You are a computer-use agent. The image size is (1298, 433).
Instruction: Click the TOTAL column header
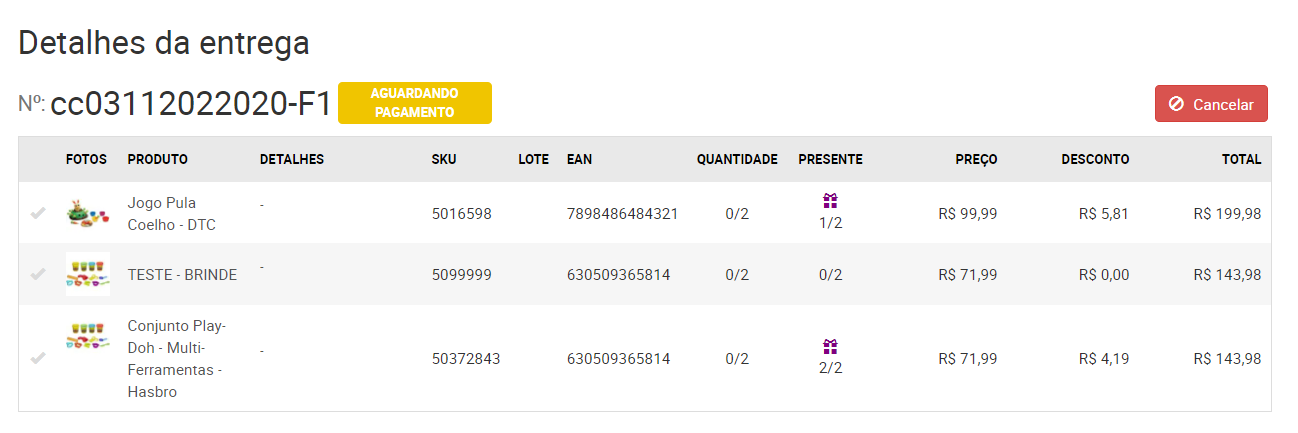pyautogui.click(x=1241, y=159)
